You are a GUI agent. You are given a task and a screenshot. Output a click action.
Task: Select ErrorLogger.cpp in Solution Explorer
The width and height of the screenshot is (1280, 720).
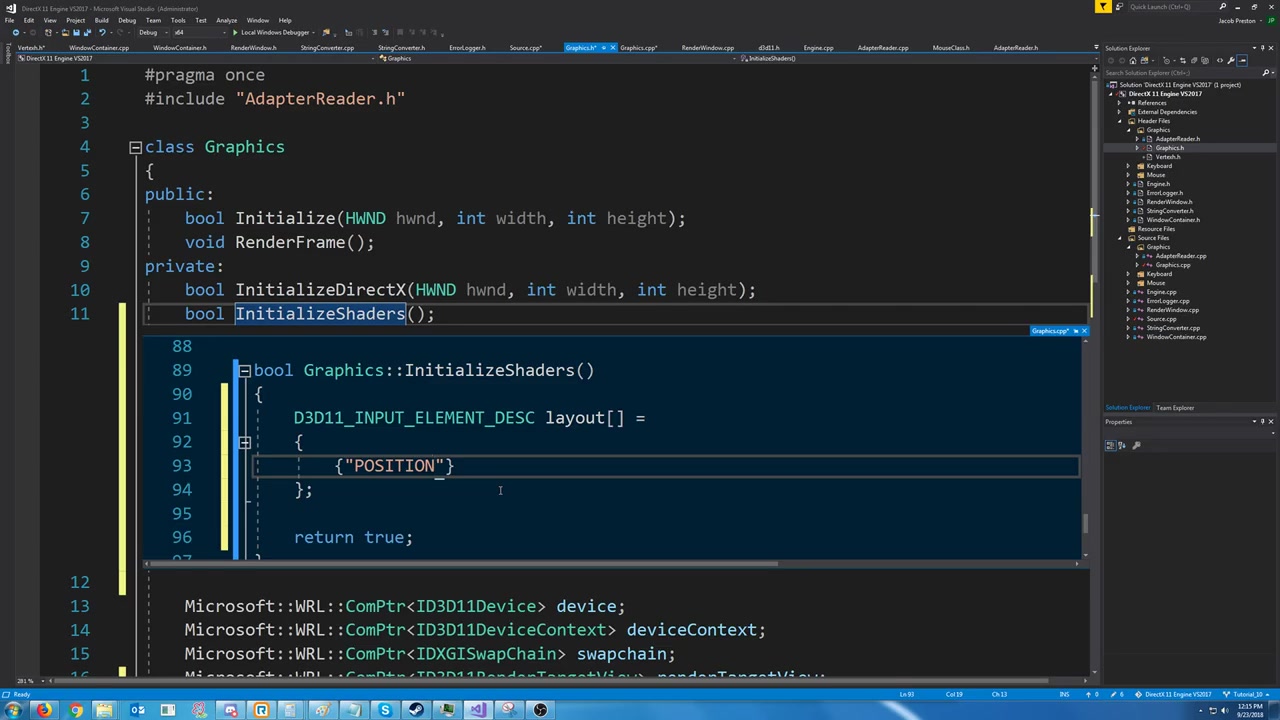coord(1168,301)
